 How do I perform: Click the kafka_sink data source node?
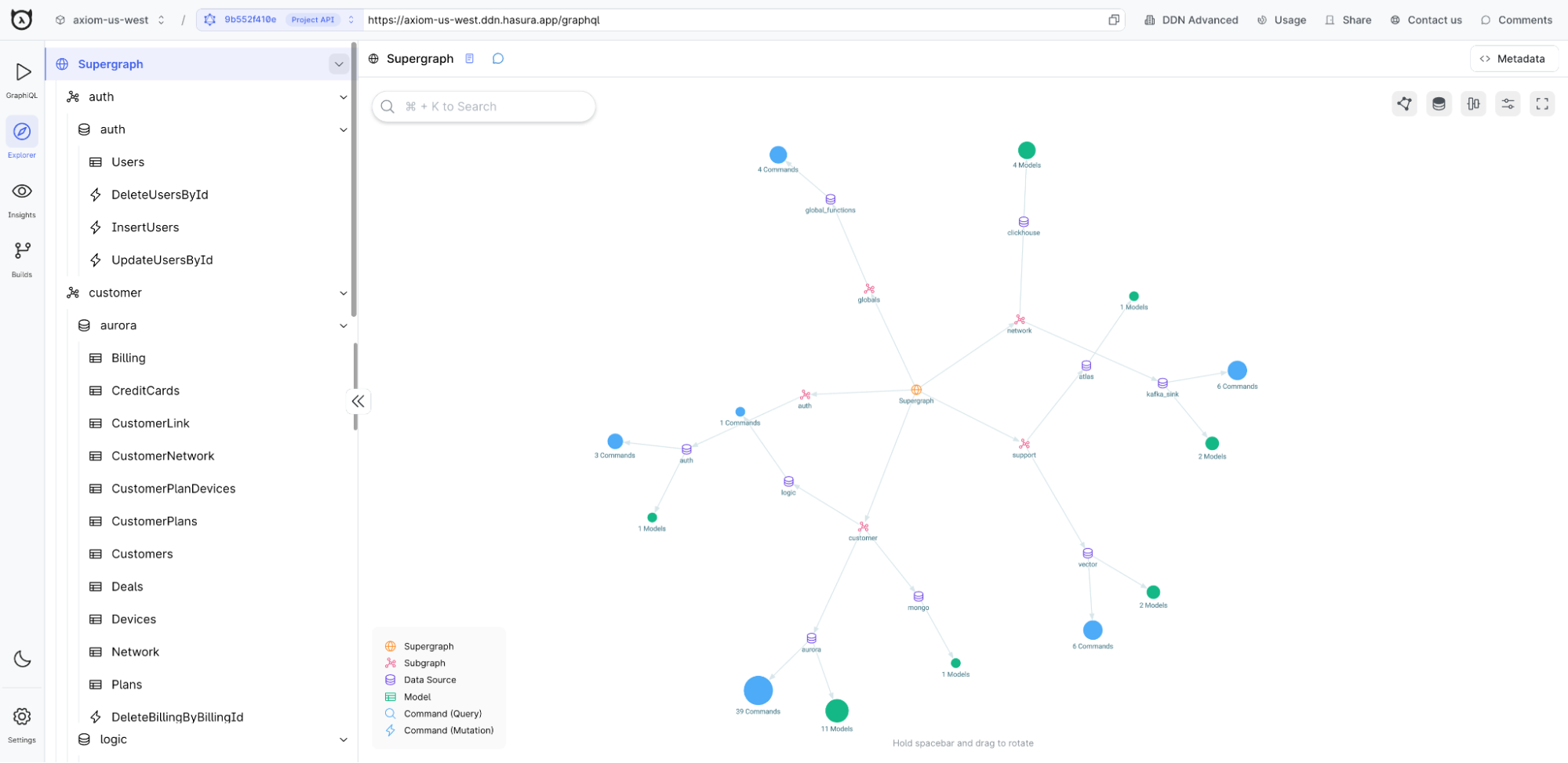1163,384
